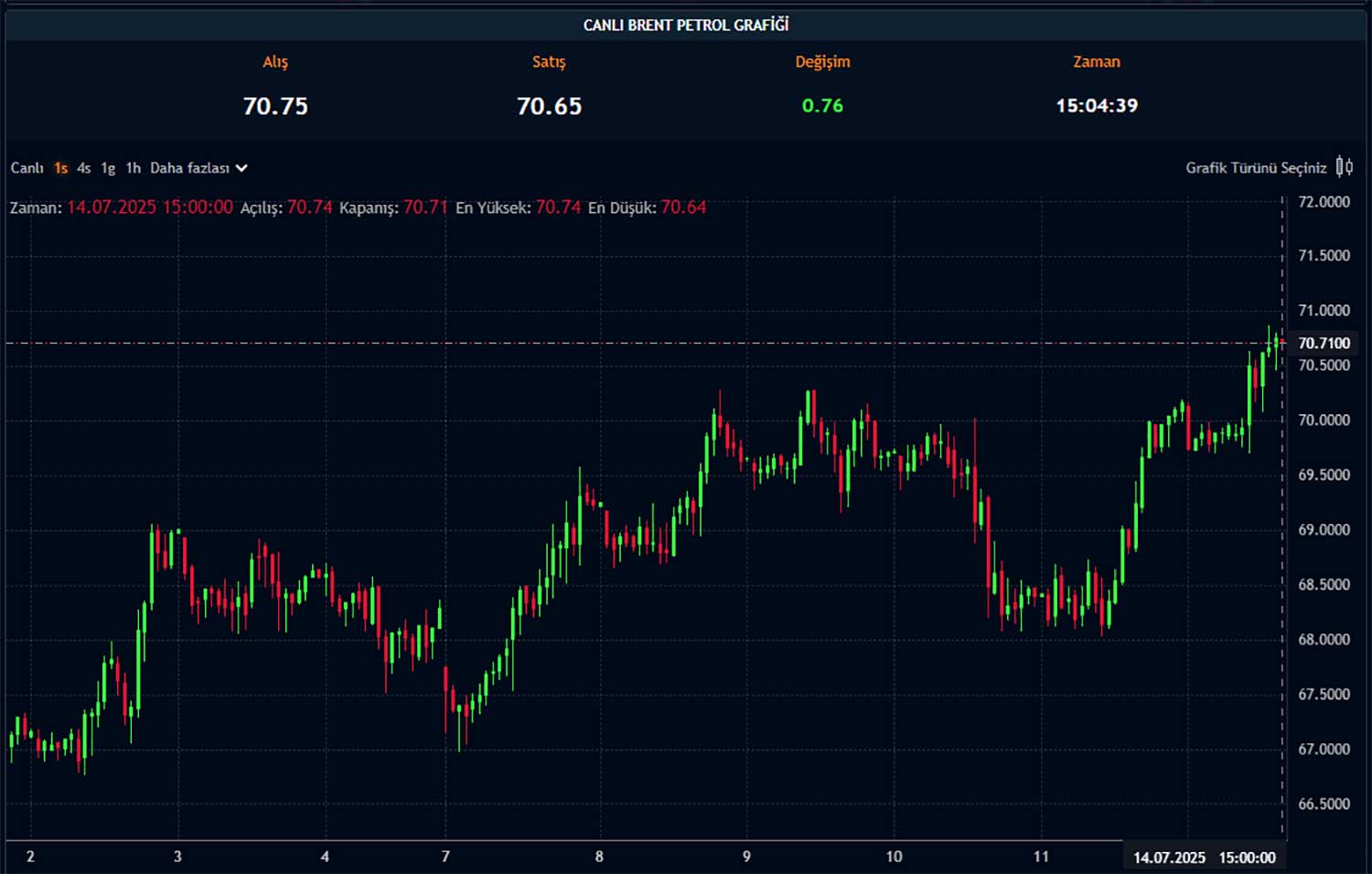Click the 70.0000 price axis label
The image size is (1372, 874).
click(x=1324, y=421)
